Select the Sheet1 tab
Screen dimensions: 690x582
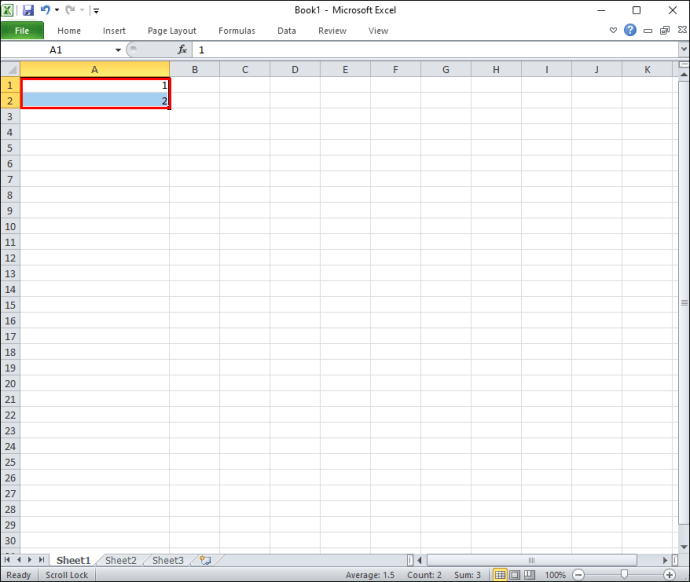[73, 560]
